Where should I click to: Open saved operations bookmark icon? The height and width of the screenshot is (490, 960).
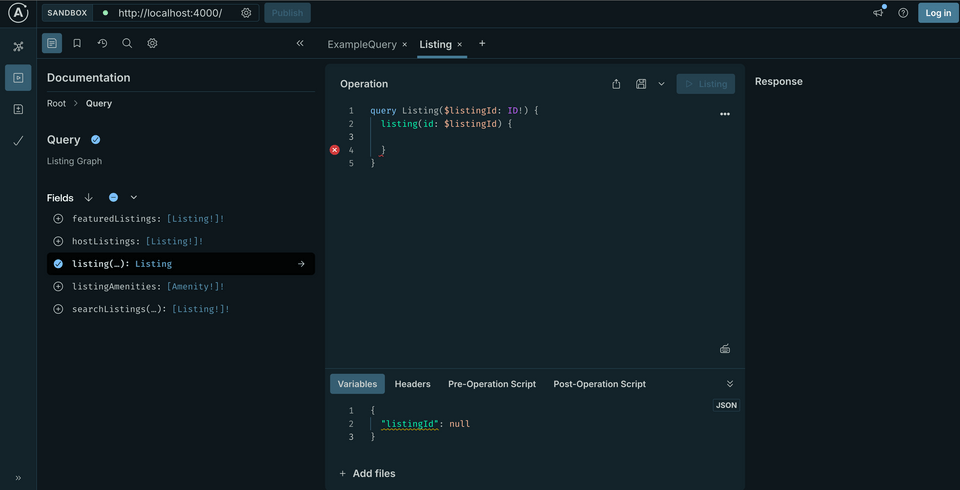[x=77, y=43]
